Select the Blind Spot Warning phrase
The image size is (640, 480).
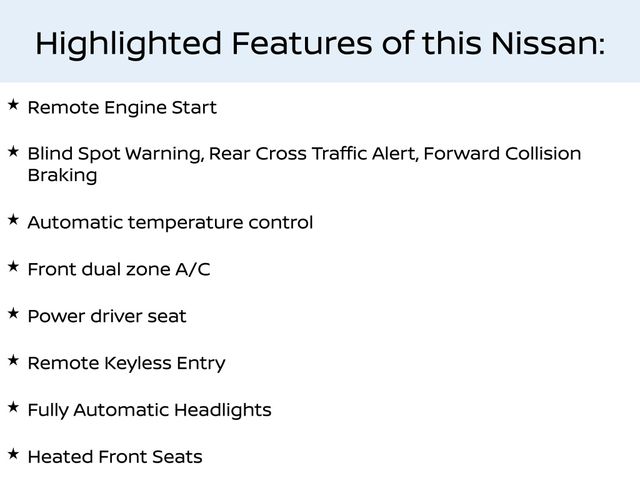click(115, 154)
